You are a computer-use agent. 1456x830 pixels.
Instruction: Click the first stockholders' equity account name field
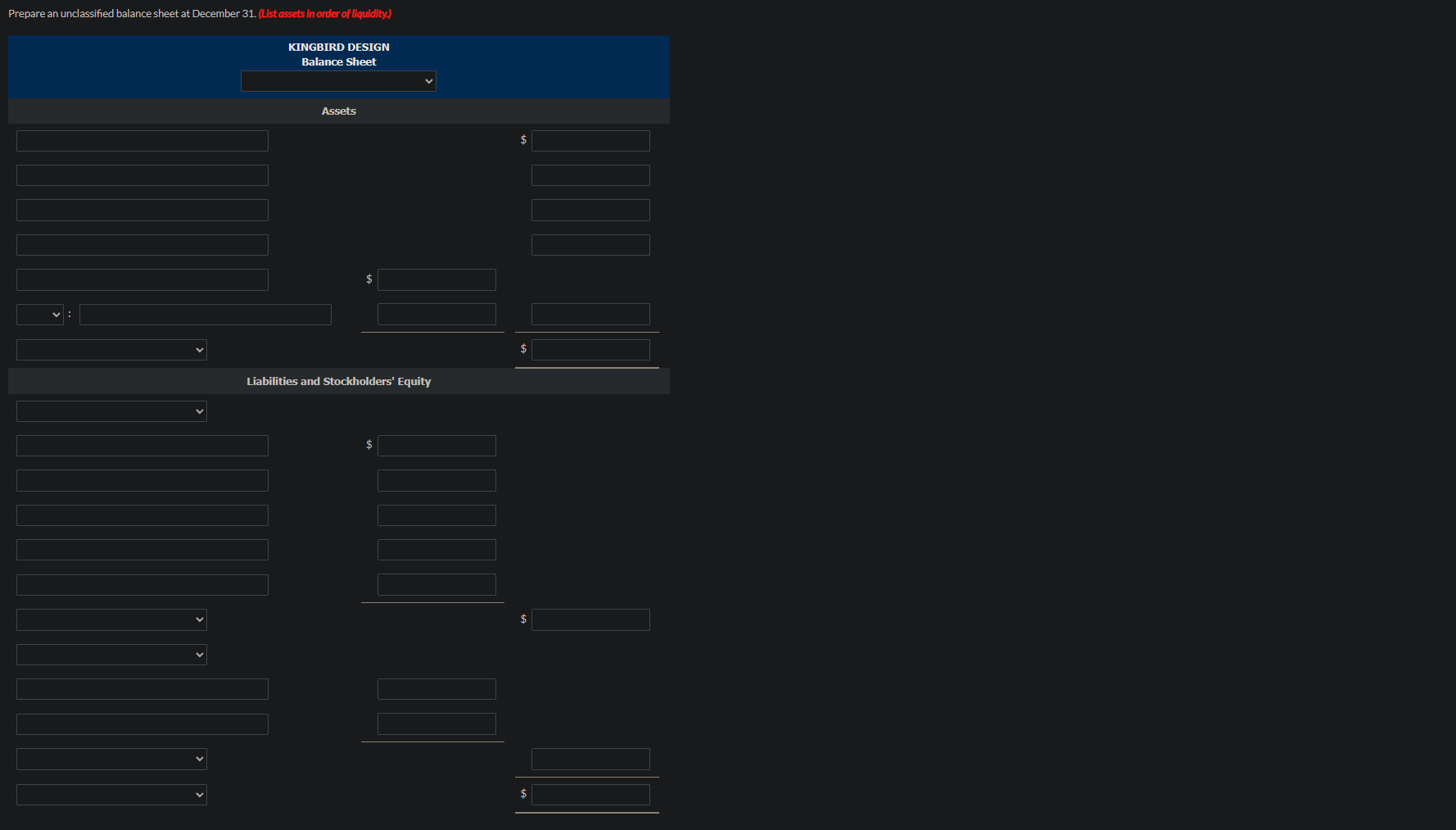(x=142, y=689)
